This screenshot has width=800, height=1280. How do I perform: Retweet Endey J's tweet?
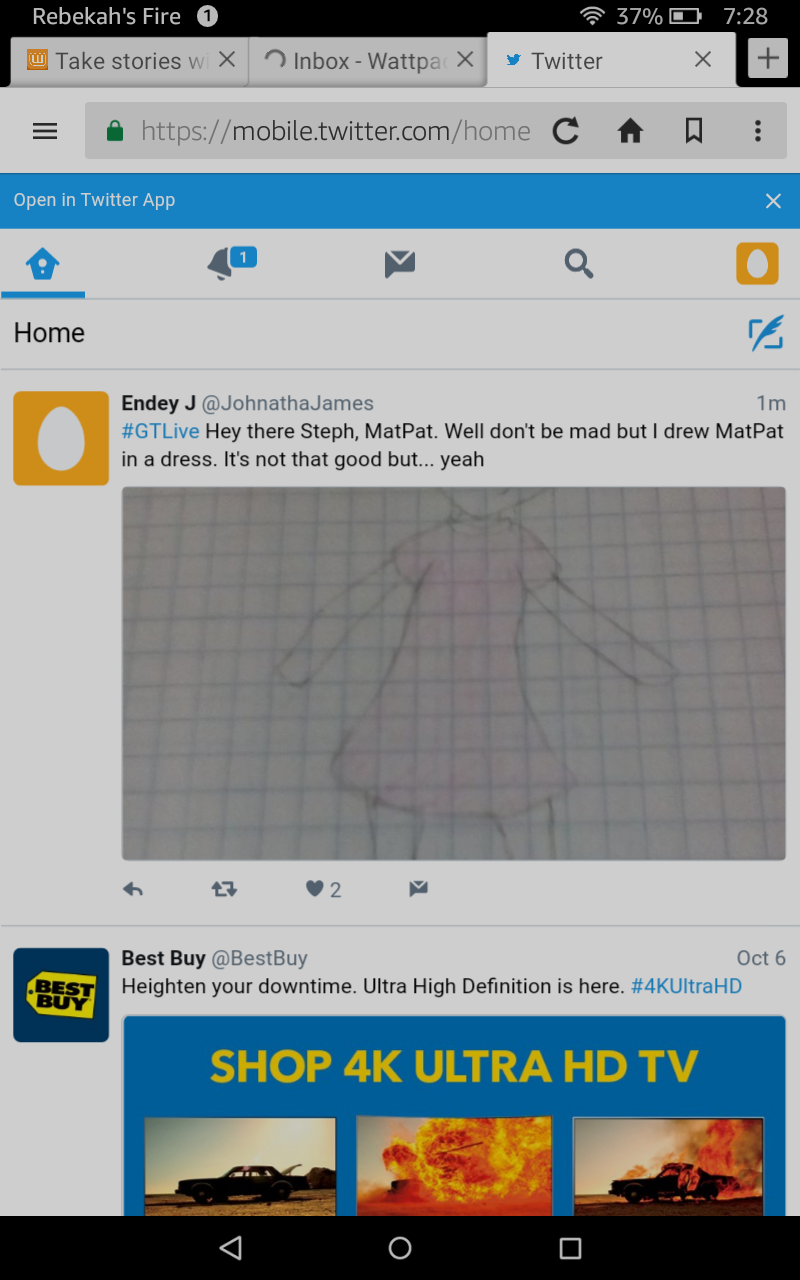click(224, 889)
